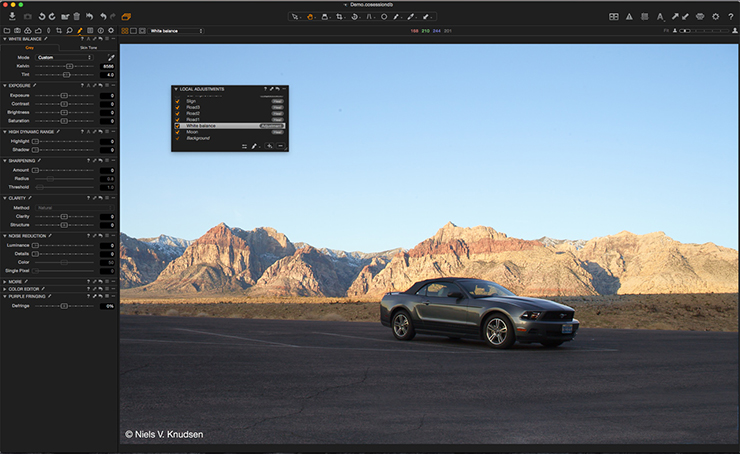Expand the Color Editor panel
The image size is (740, 454).
tap(5, 289)
